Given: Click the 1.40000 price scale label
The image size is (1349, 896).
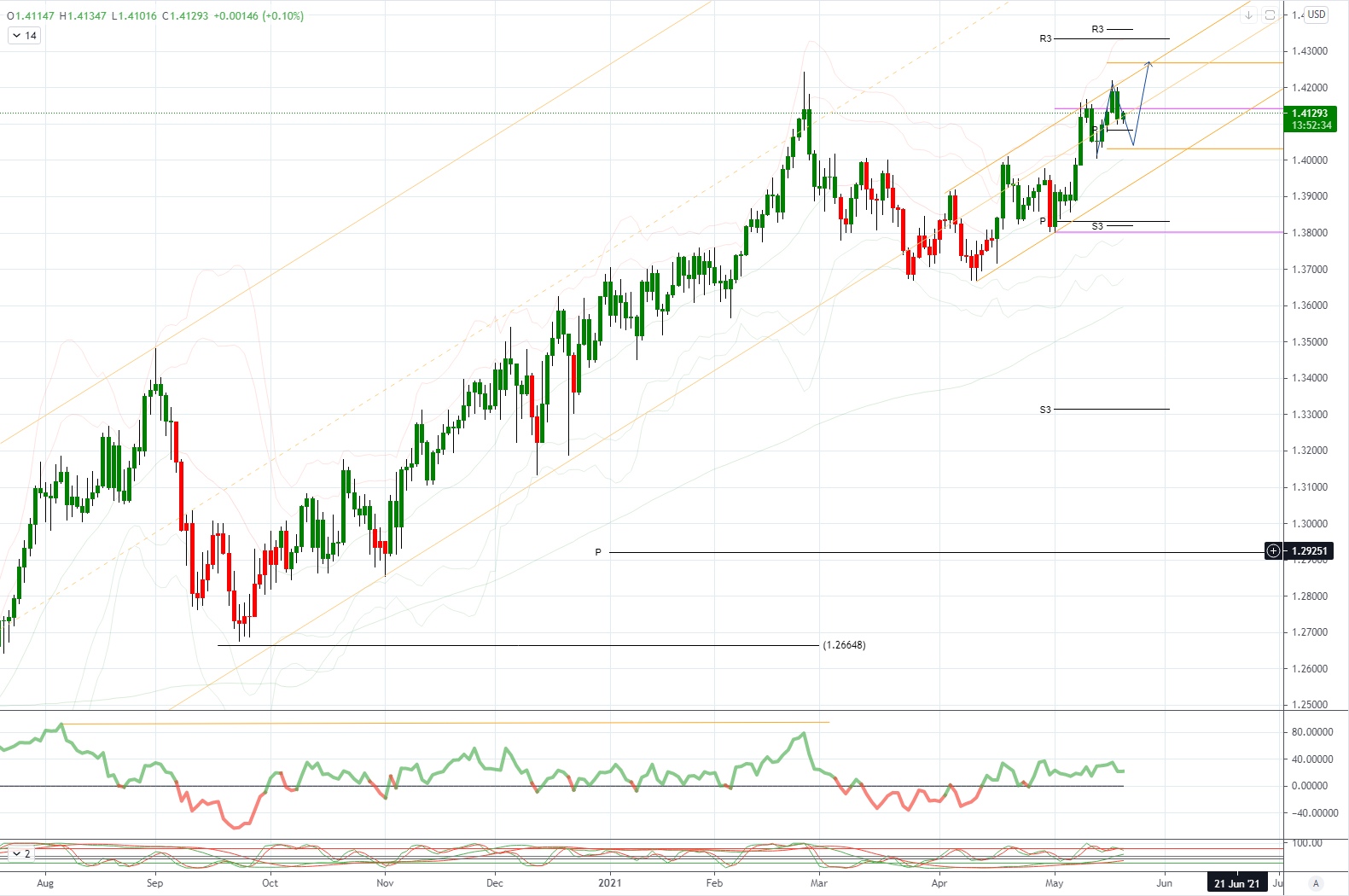Looking at the screenshot, I should tap(1310, 160).
